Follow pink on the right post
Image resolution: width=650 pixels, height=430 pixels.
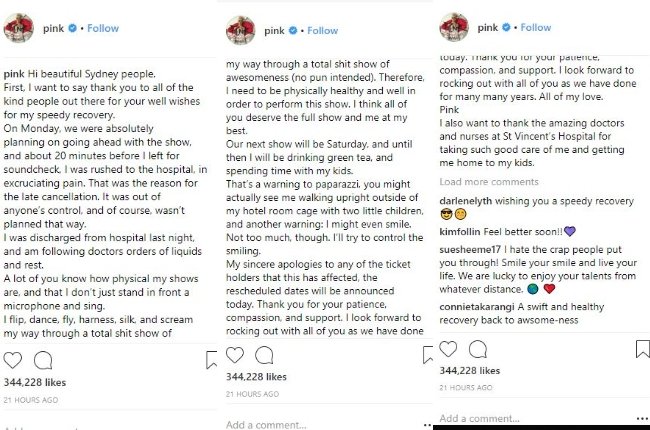coord(536,27)
